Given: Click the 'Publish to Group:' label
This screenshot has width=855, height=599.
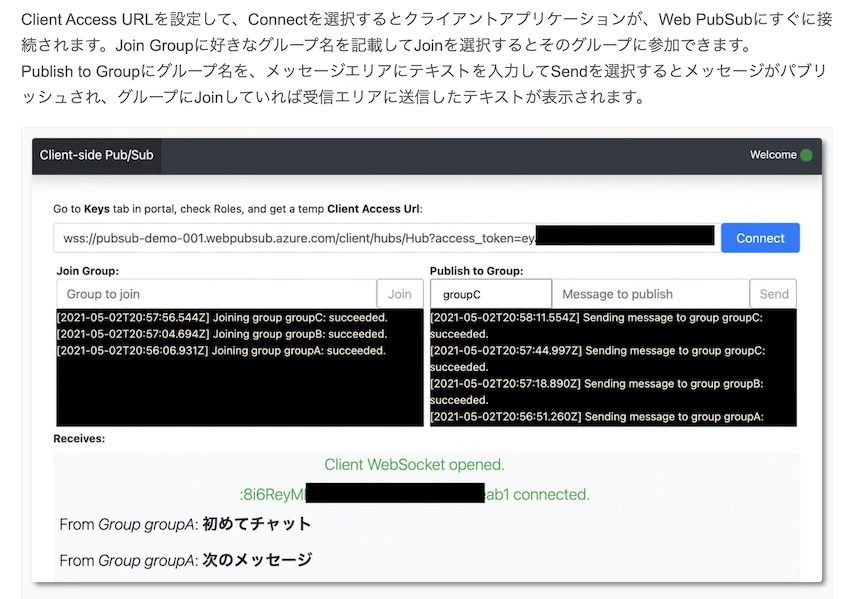Looking at the screenshot, I should pyautogui.click(x=477, y=271).
